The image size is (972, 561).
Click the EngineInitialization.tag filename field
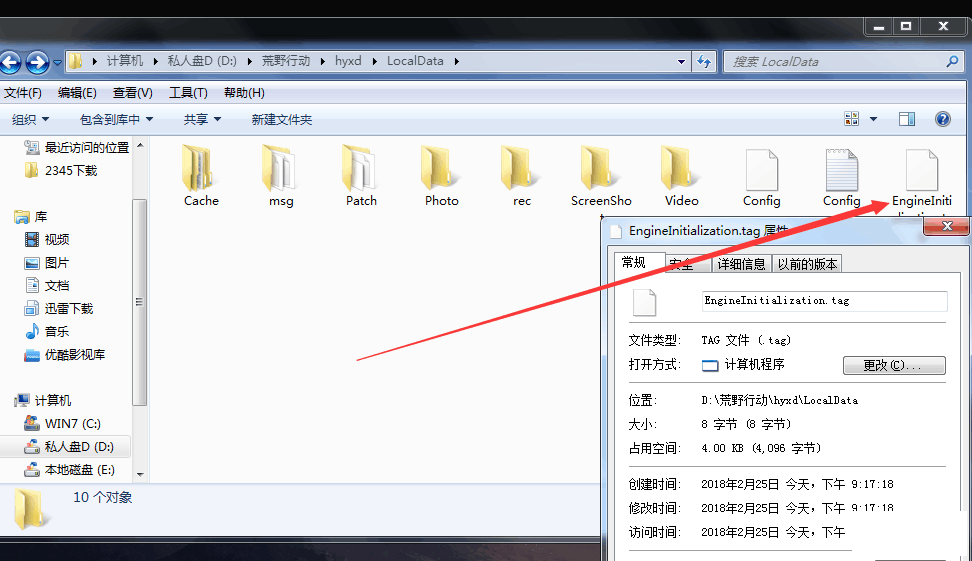tap(824, 301)
